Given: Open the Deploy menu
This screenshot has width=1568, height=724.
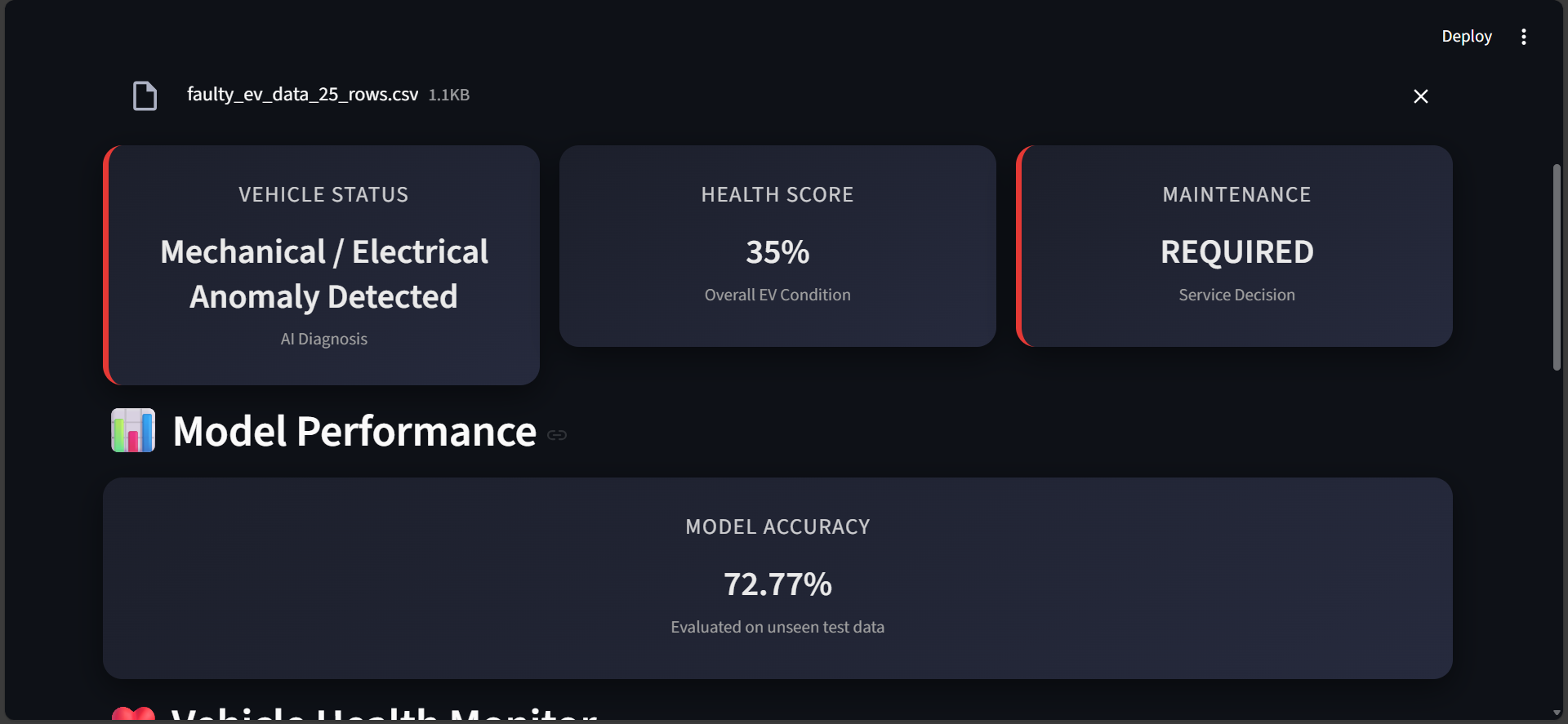Looking at the screenshot, I should click(x=1466, y=37).
